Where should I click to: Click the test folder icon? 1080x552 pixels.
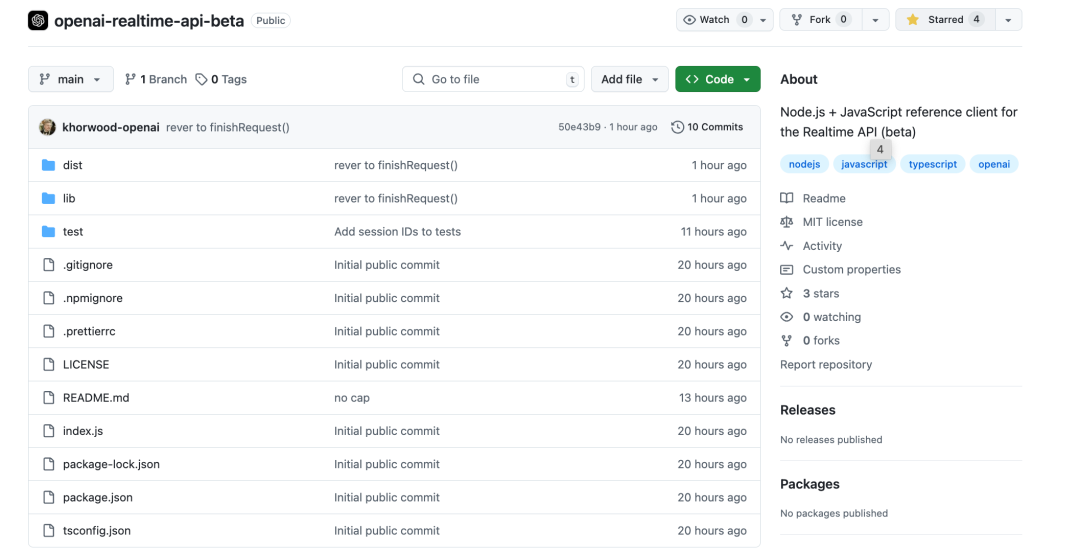pos(48,232)
